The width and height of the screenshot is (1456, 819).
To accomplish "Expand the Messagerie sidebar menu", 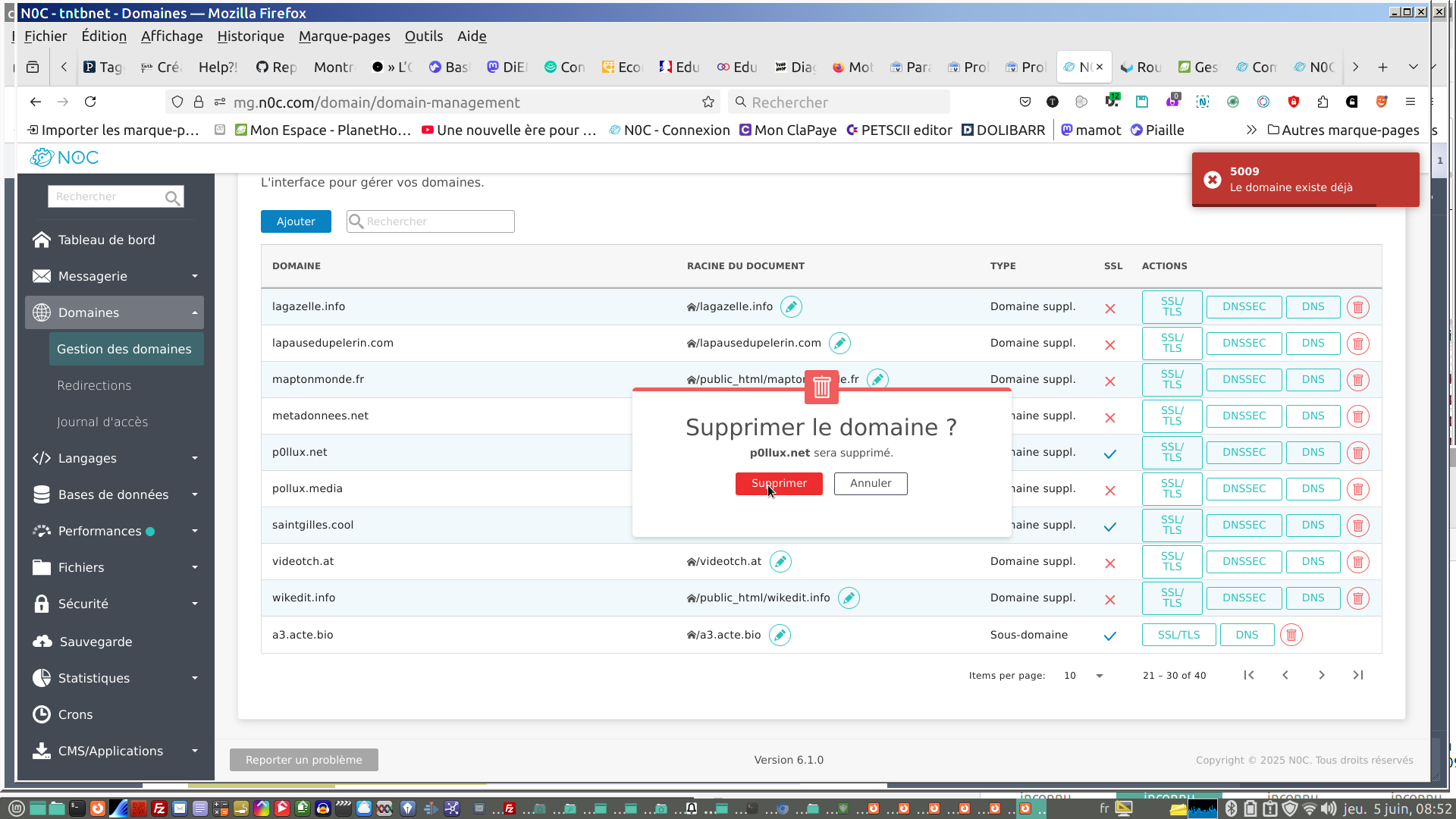I will click(x=115, y=276).
